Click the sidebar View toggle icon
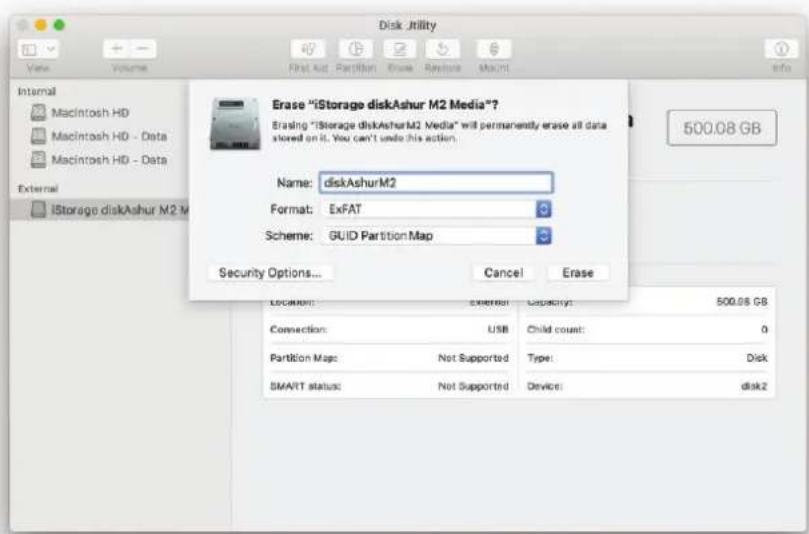 click(29, 50)
